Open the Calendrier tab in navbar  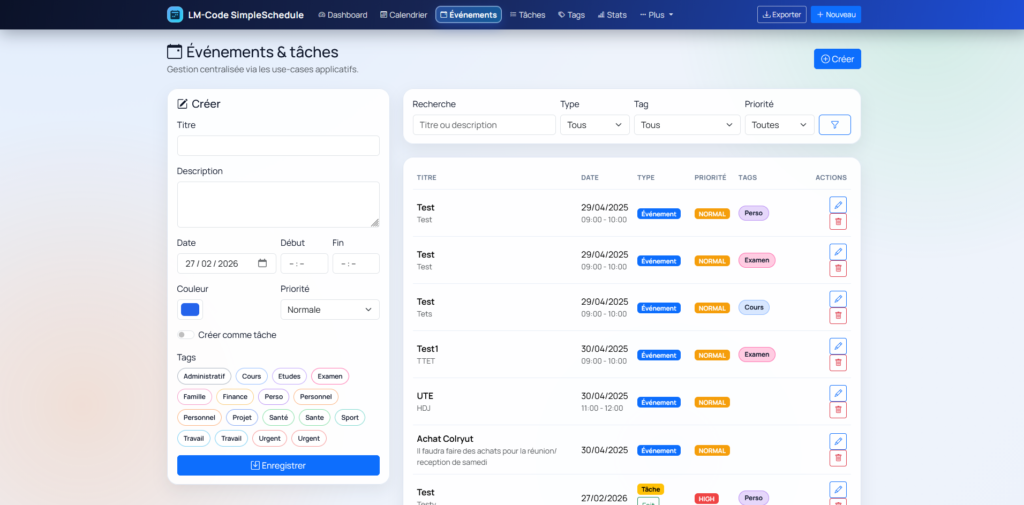(404, 15)
